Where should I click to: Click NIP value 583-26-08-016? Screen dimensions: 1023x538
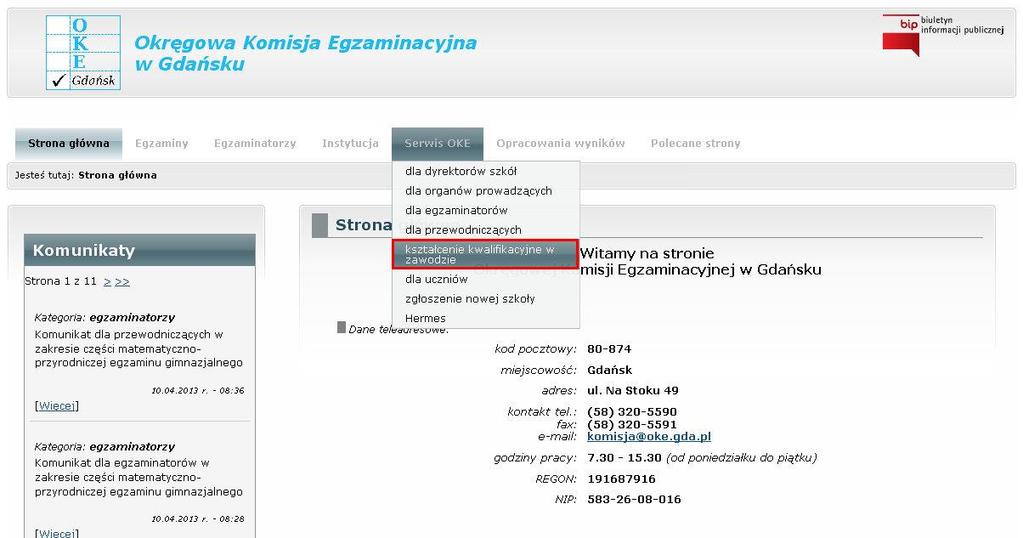point(634,500)
